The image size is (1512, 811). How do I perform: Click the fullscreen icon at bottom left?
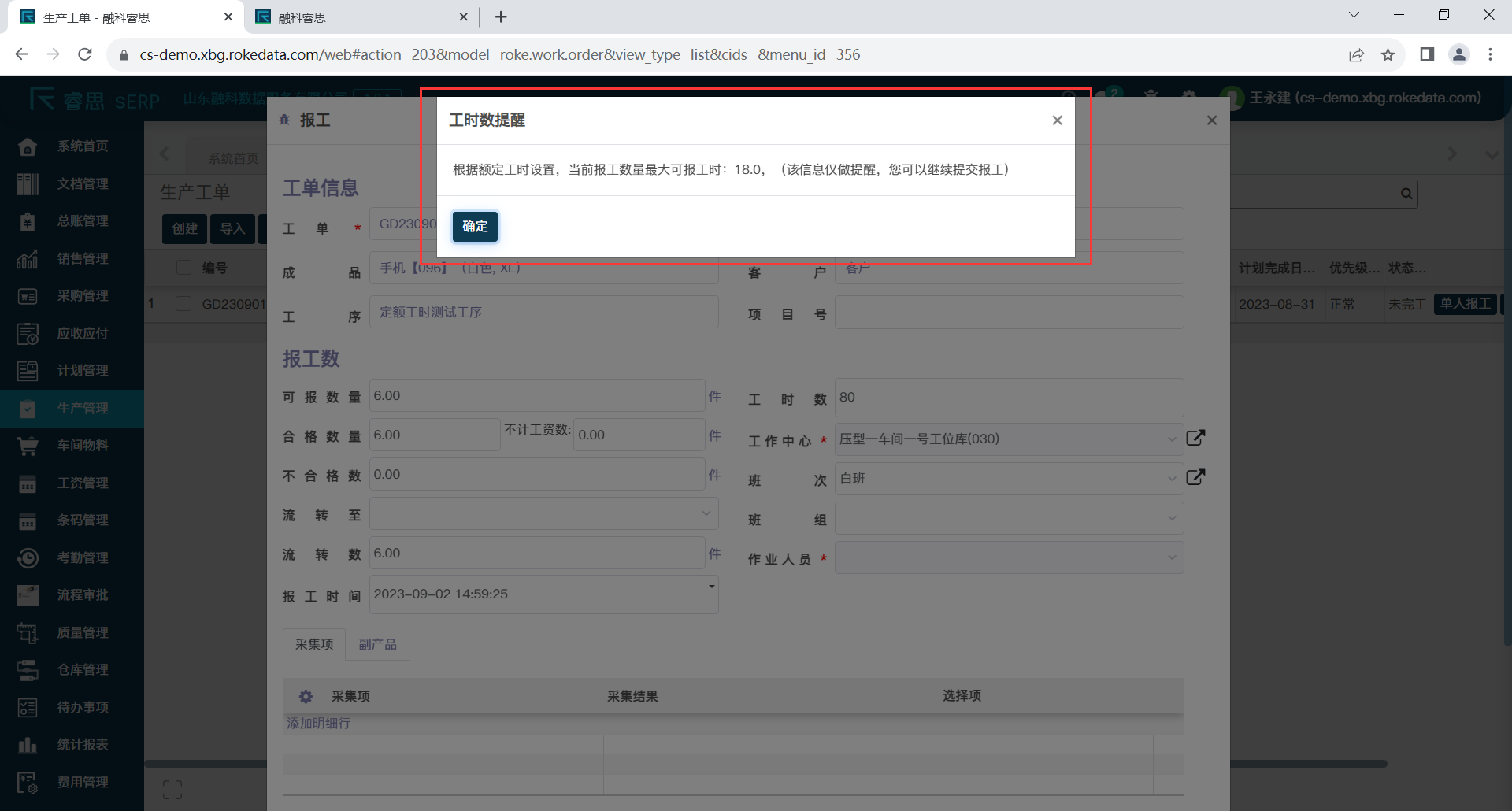(172, 790)
